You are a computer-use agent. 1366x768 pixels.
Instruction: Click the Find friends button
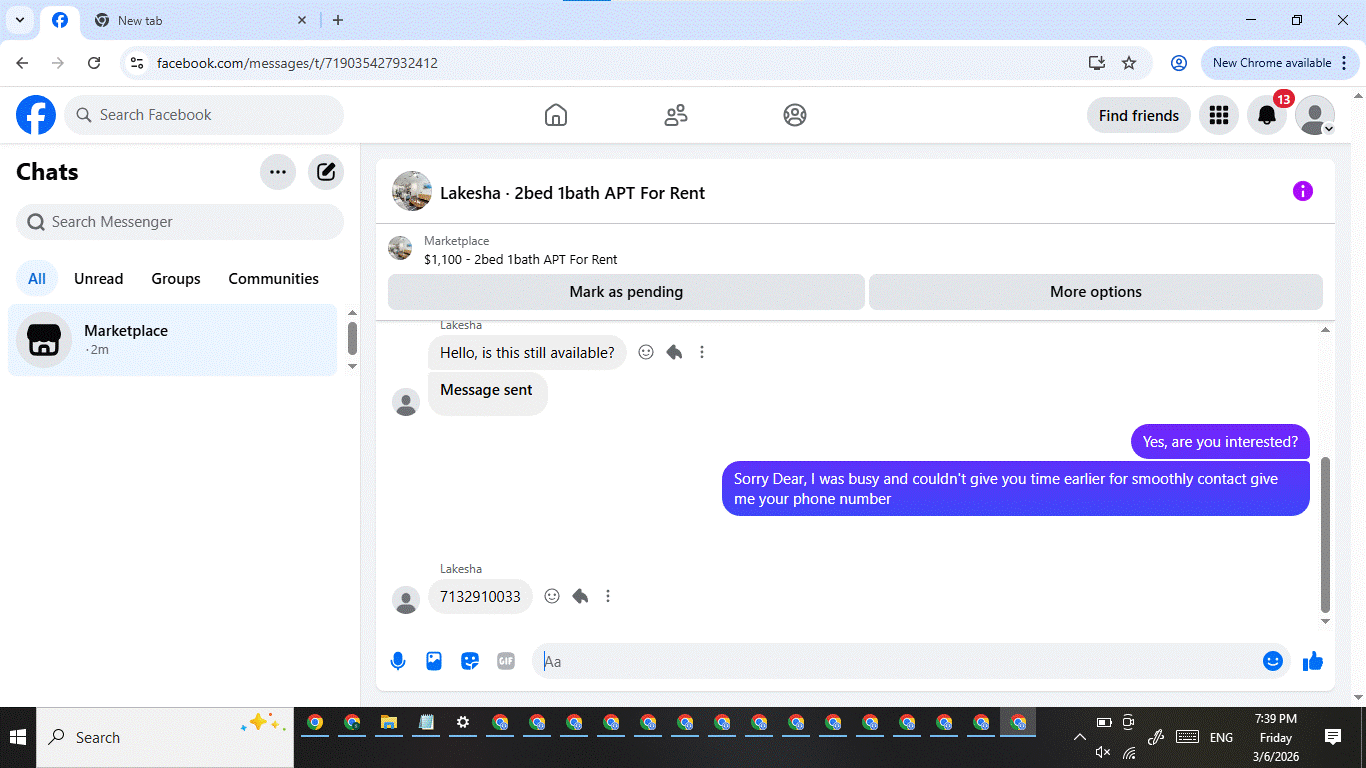pyautogui.click(x=1139, y=115)
